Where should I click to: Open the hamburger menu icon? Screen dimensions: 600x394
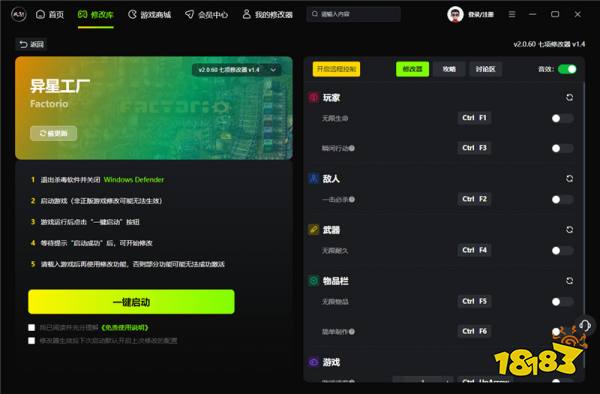(512, 15)
